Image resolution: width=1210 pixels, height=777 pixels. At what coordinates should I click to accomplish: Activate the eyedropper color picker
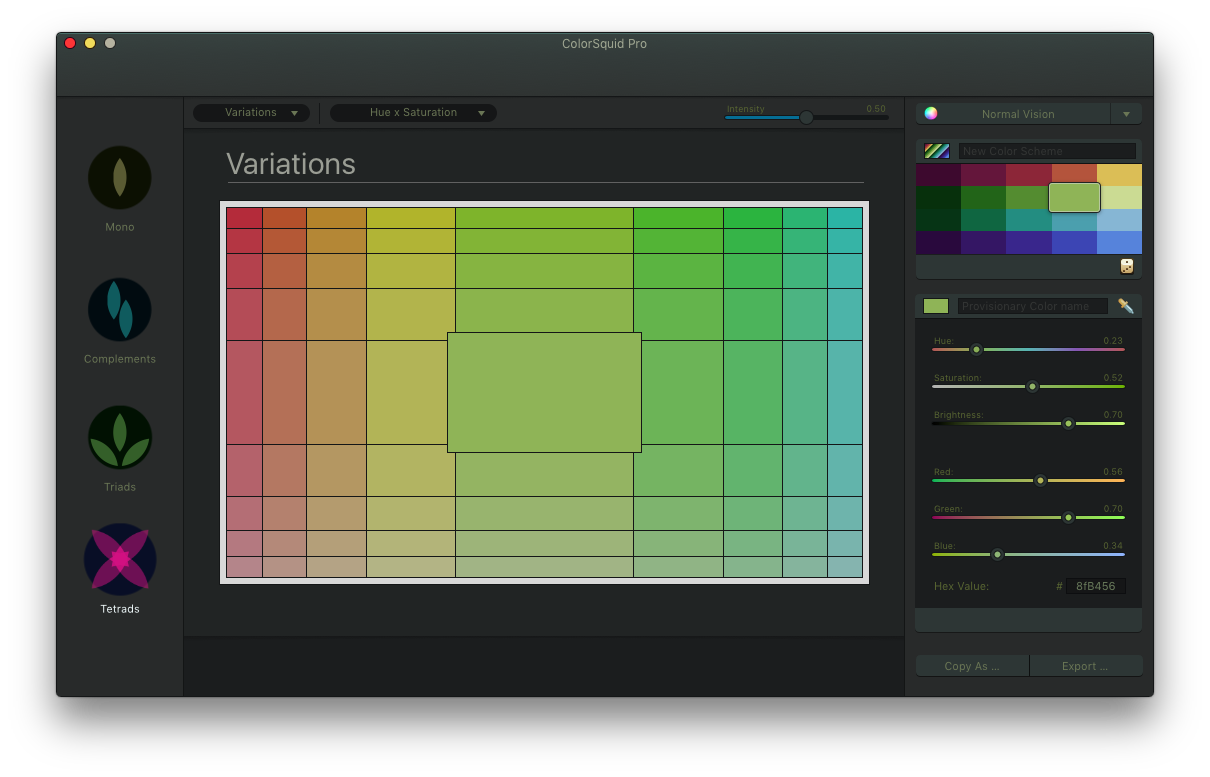tap(1126, 306)
